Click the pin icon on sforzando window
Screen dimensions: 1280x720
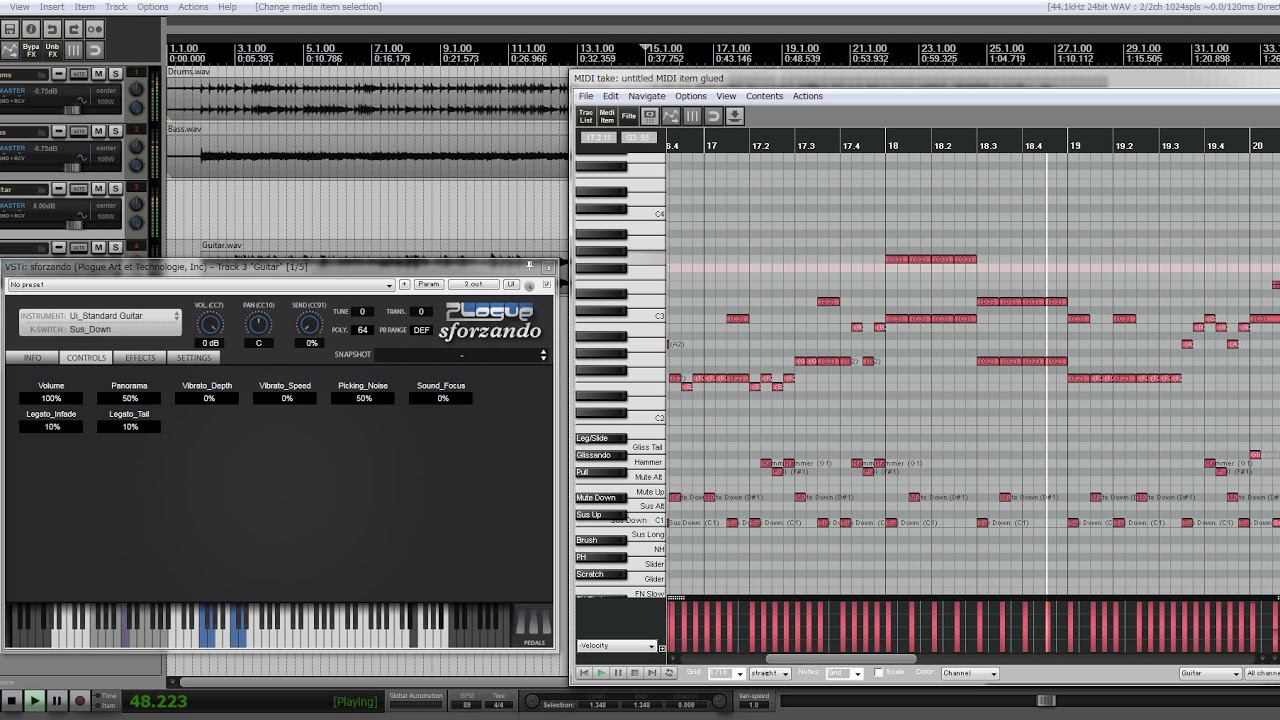pos(530,266)
